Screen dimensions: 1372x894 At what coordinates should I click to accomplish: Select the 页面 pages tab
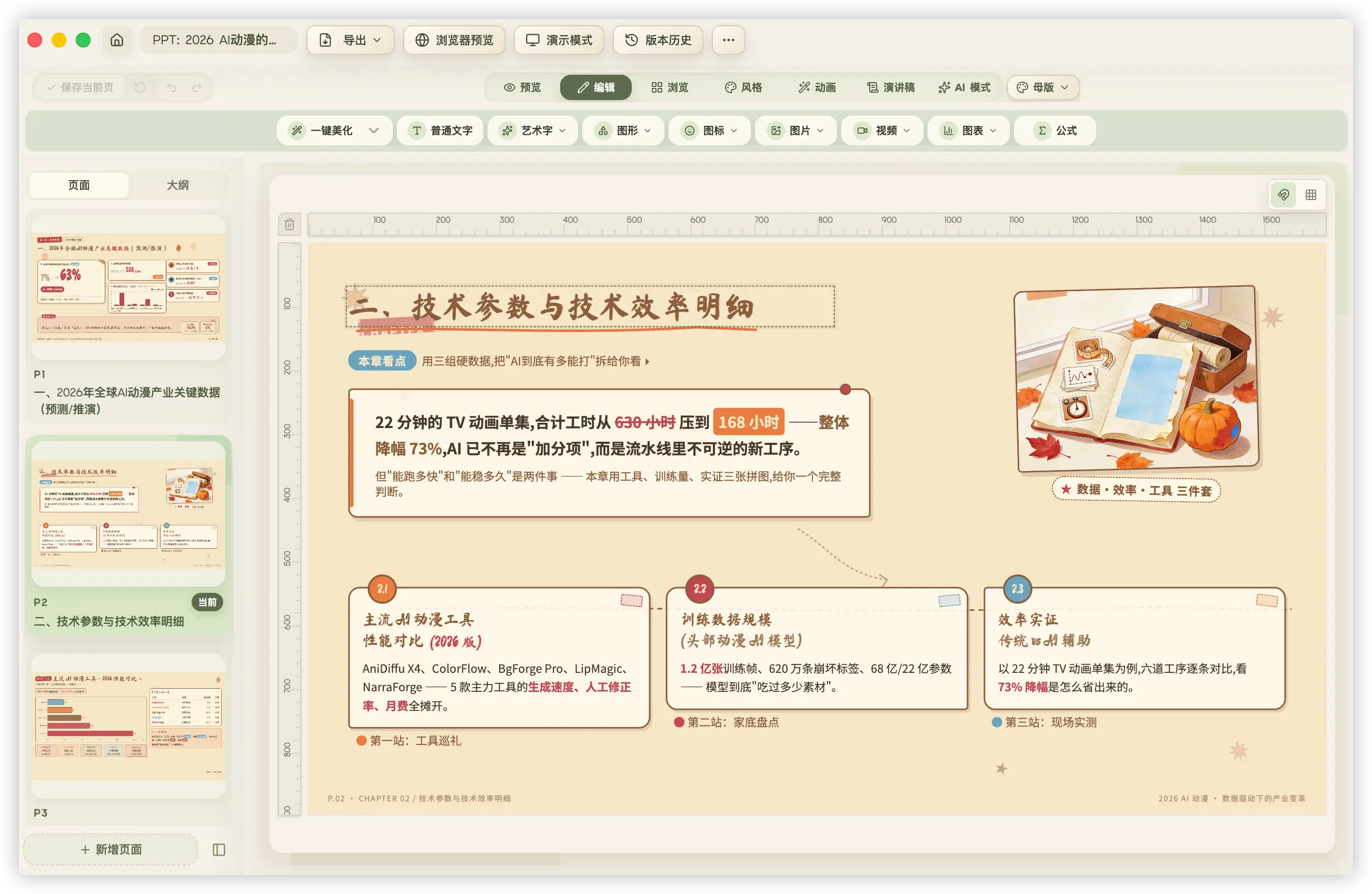79,185
